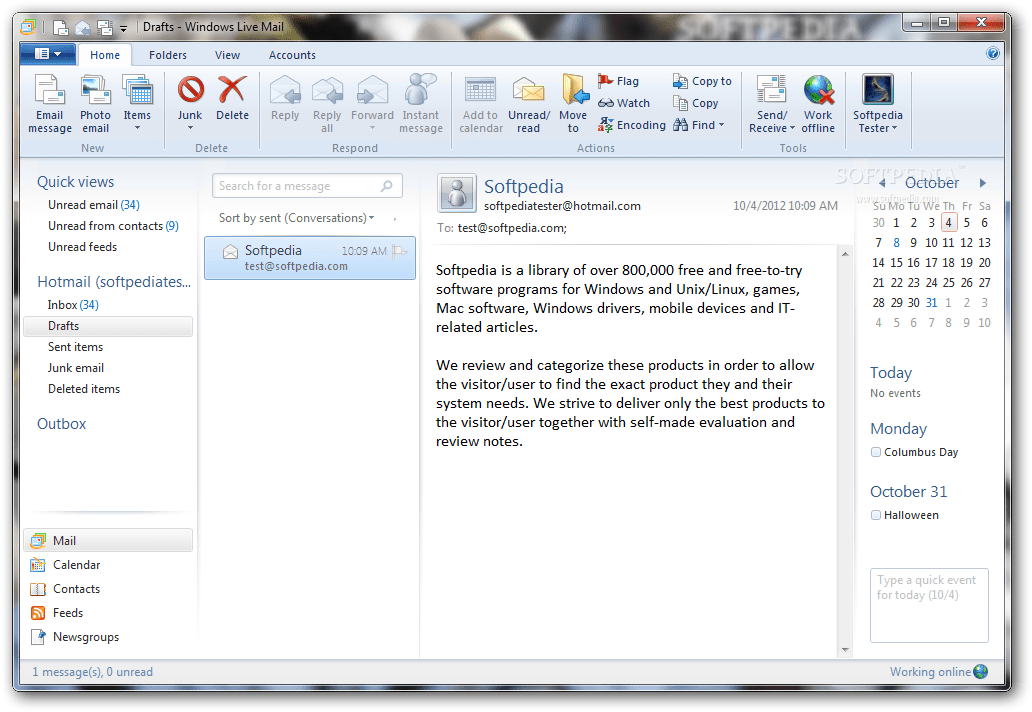Mark message as Junk
Image resolution: width=1032 pixels, height=712 pixels.
pos(190,104)
